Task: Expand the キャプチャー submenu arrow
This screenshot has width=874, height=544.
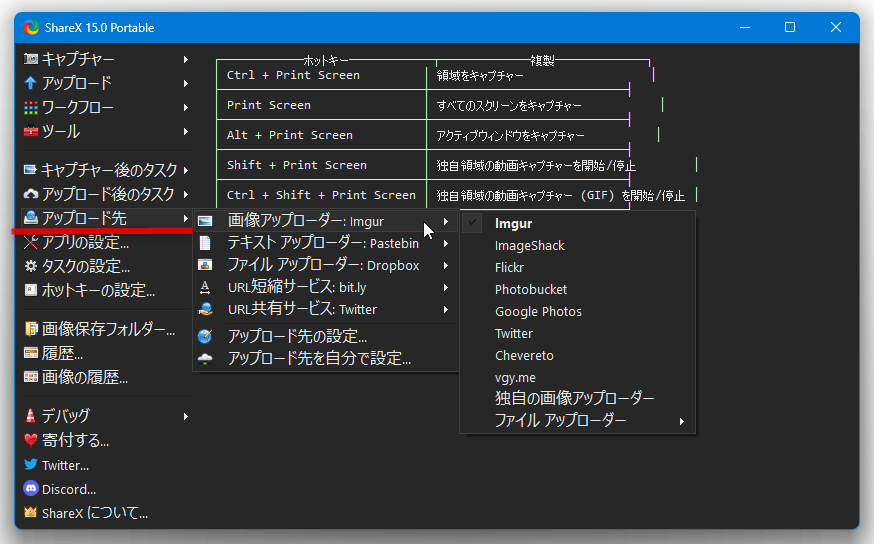Action: (x=186, y=59)
